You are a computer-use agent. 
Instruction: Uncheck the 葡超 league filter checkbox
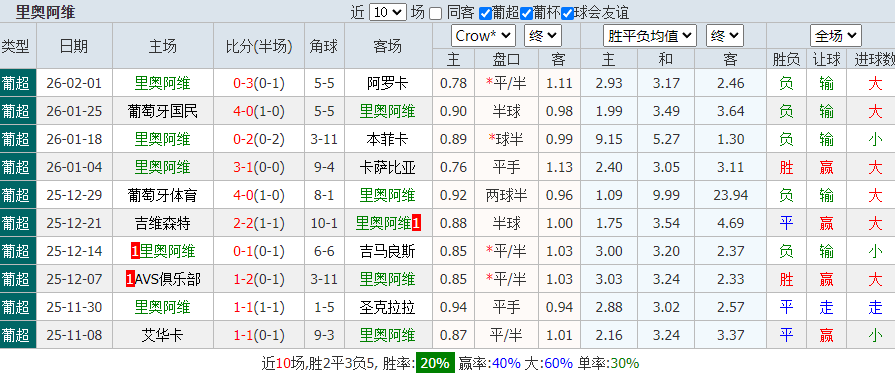485,13
